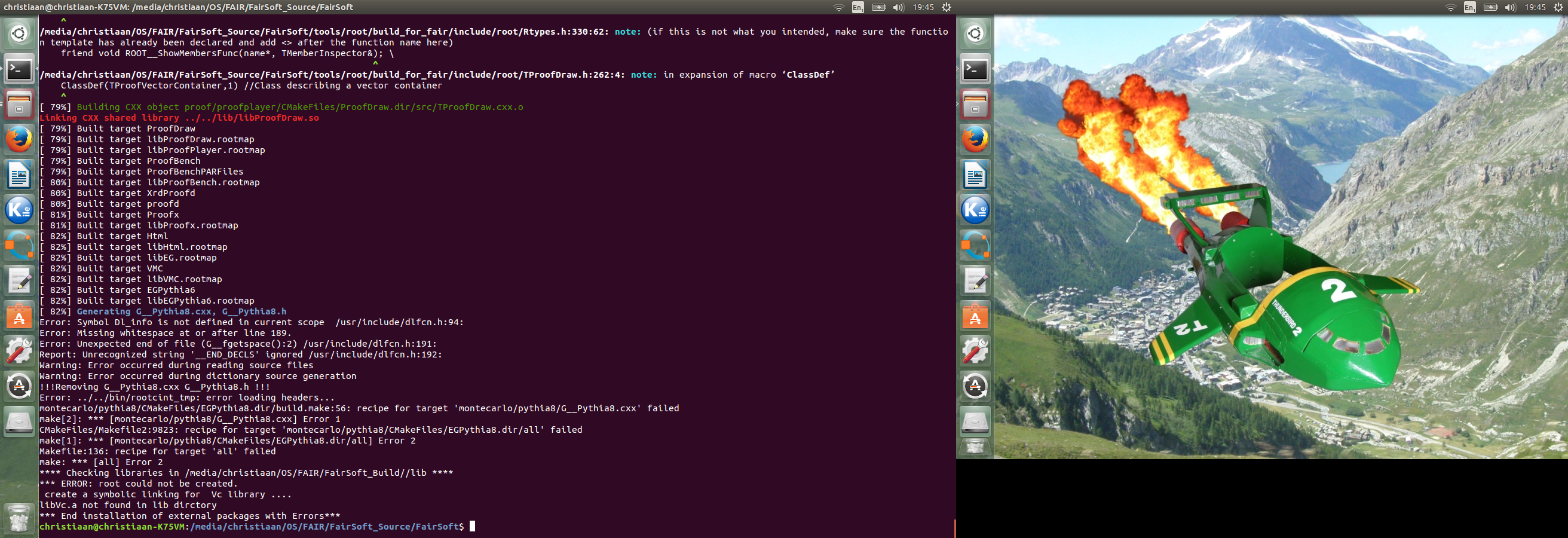Click the 'Built target Html' line
Viewport: 1568px width, 538px height.
tap(104, 237)
